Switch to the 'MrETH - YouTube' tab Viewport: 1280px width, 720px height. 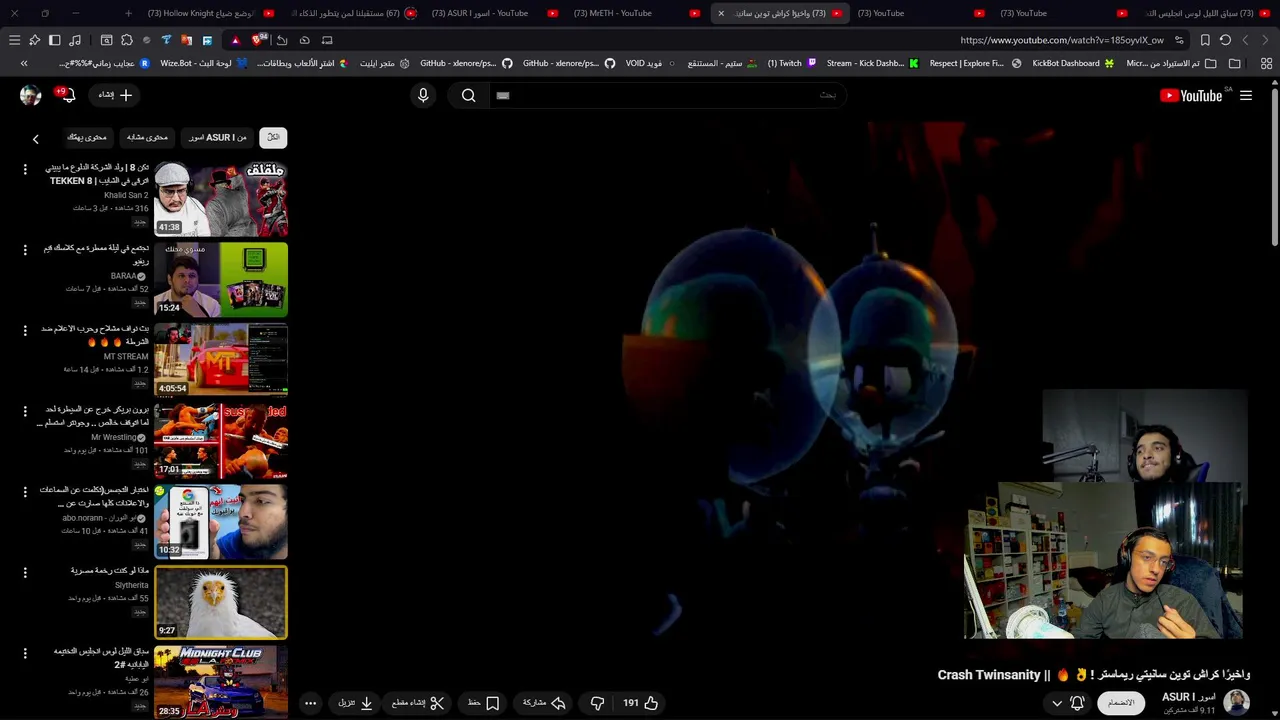click(635, 13)
